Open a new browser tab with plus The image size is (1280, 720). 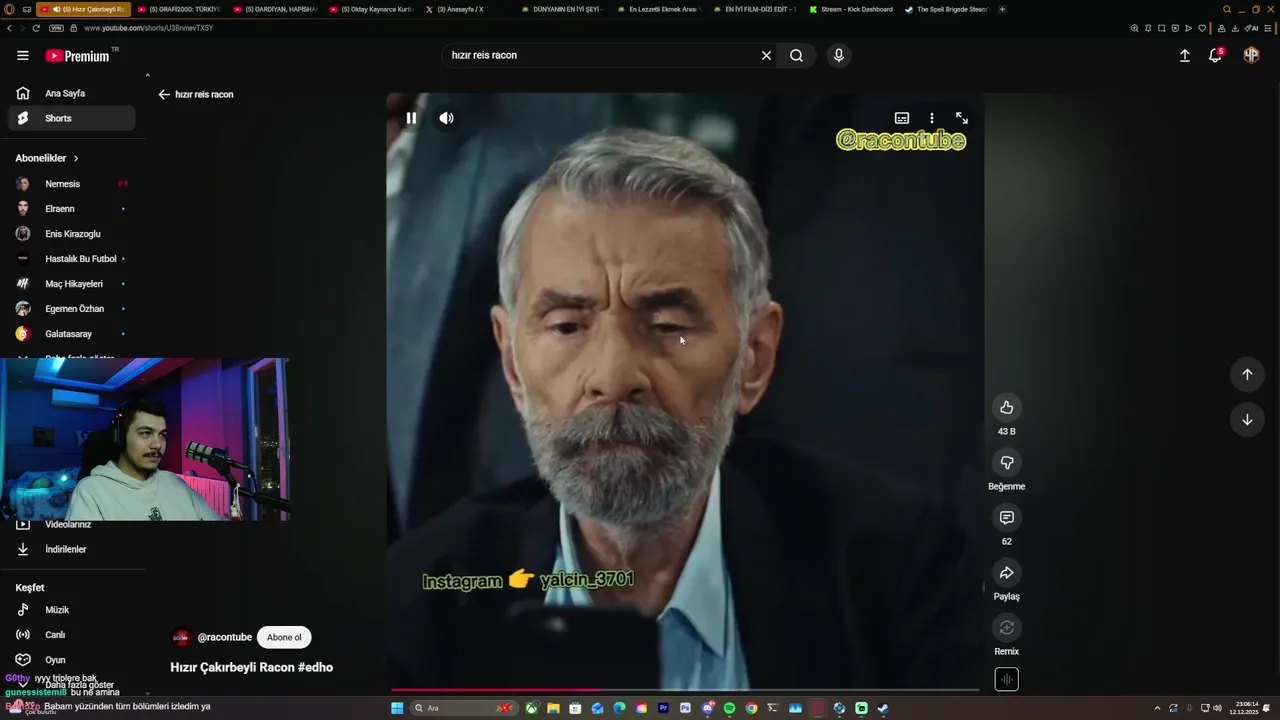1003,9
